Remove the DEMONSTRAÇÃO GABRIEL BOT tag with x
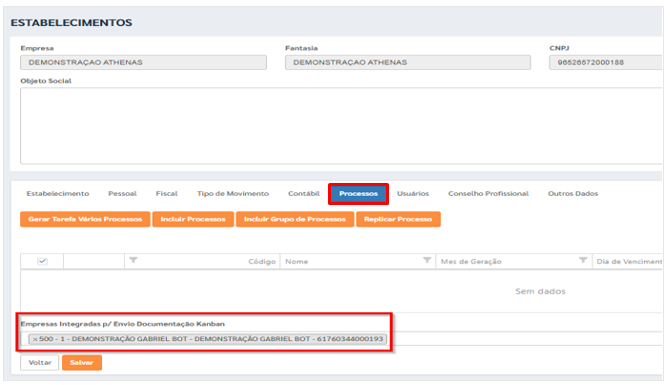Viewport: 670px width, 385px height. coord(35,339)
